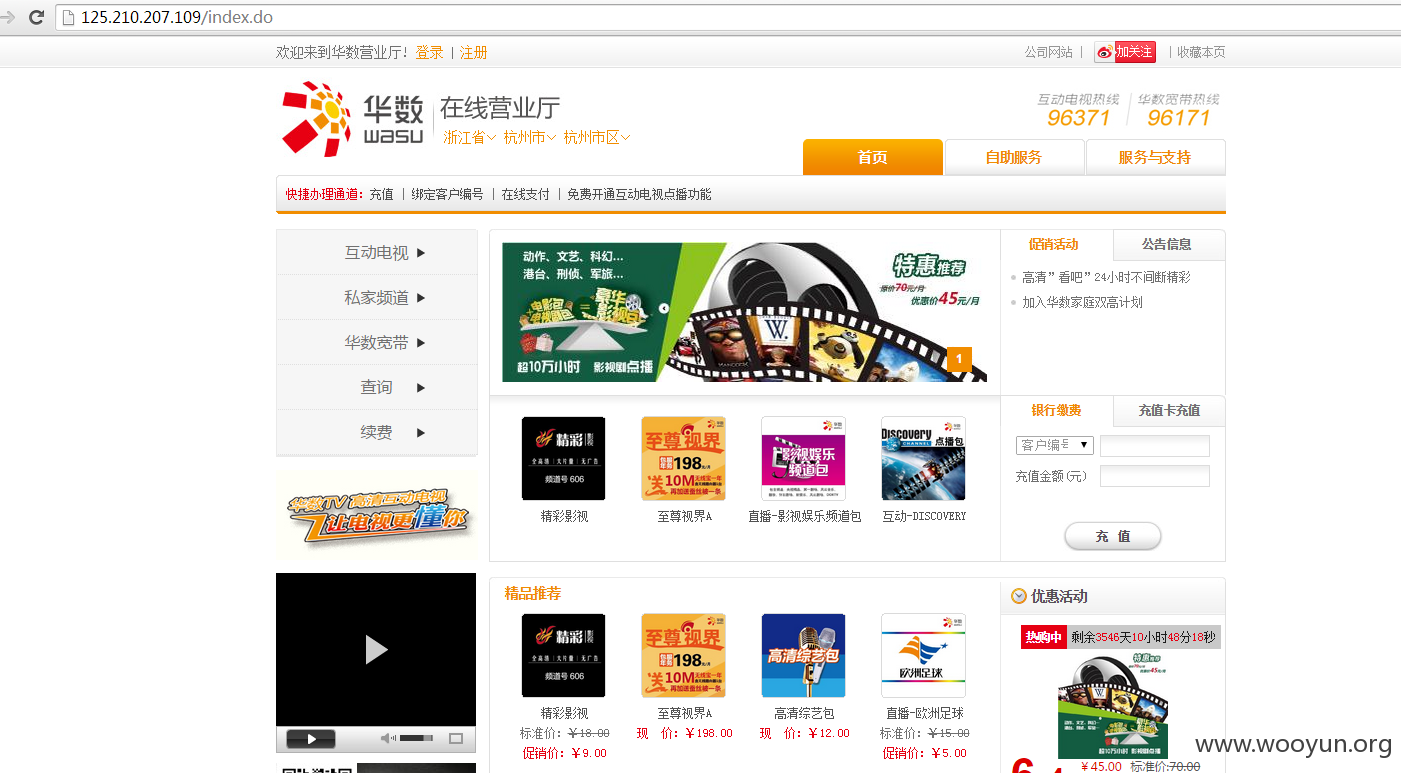Expand the 浙江省 province dropdown
This screenshot has height=773, width=1401.
tap(470, 137)
